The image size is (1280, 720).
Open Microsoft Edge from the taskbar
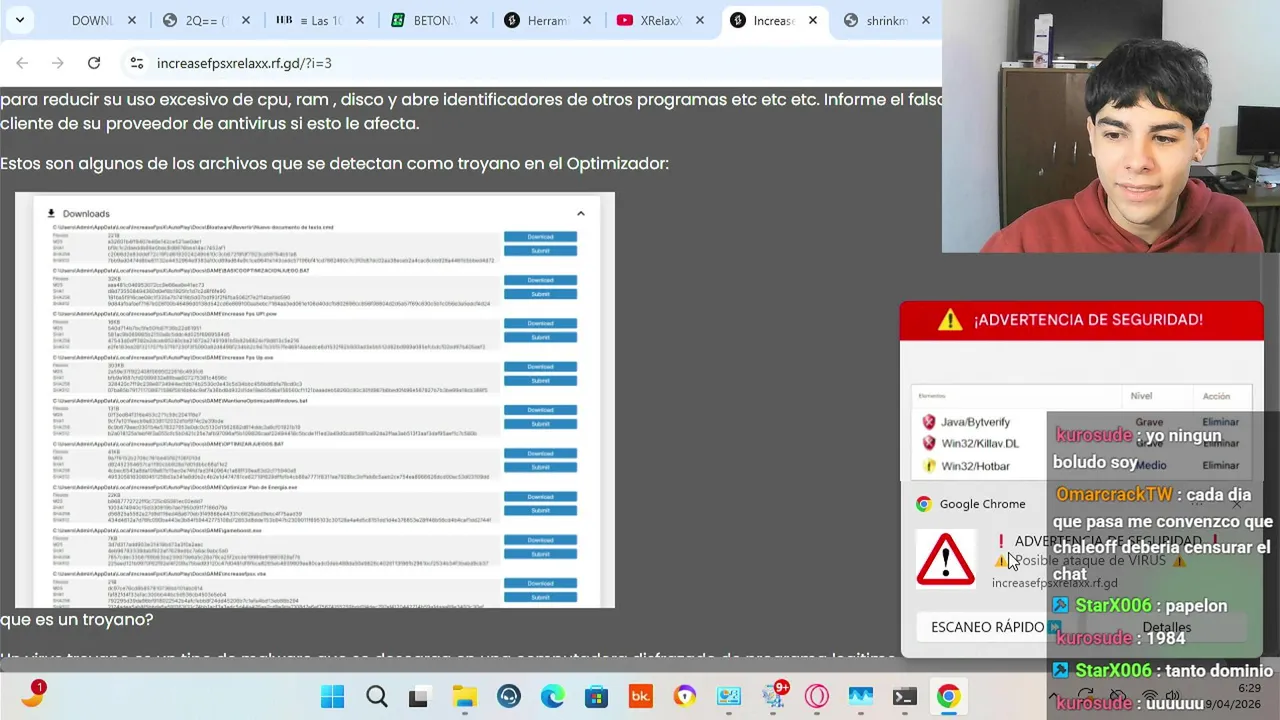553,696
